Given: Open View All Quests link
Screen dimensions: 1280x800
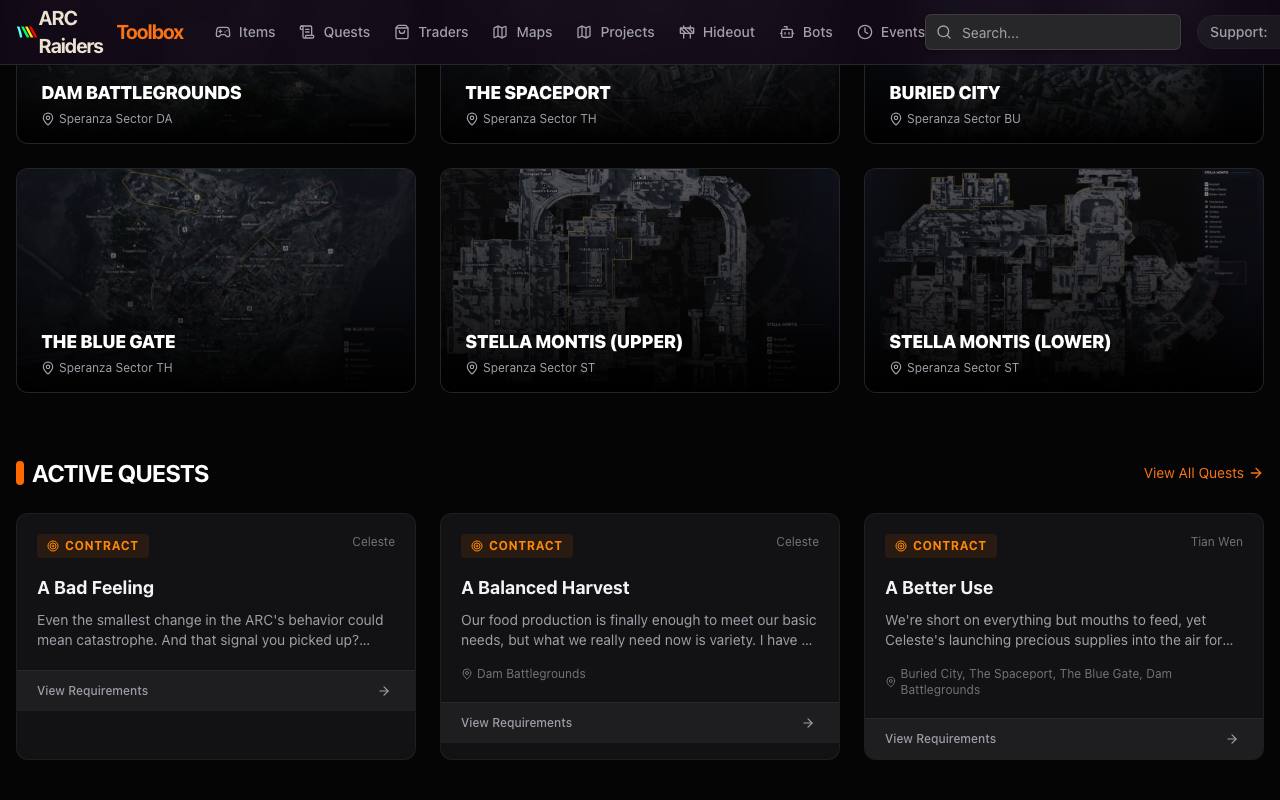Looking at the screenshot, I should (x=1203, y=473).
